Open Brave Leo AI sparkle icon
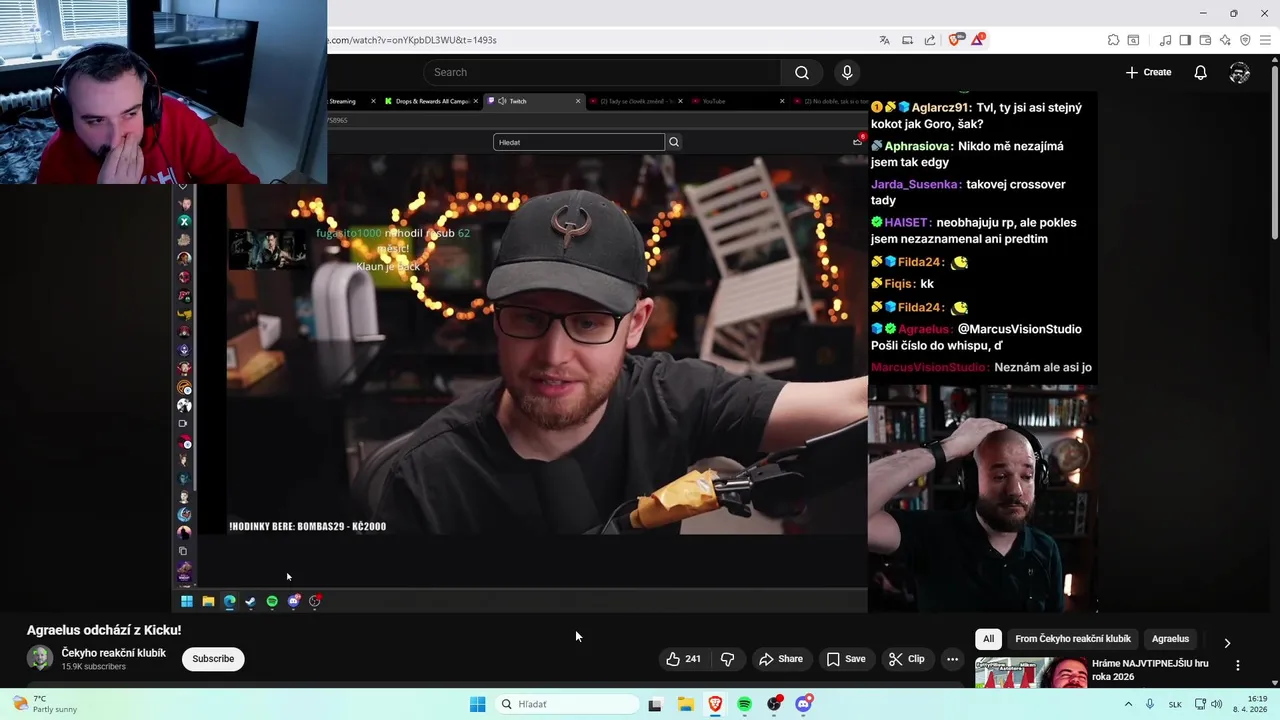The width and height of the screenshot is (1280, 720). coord(1225,40)
